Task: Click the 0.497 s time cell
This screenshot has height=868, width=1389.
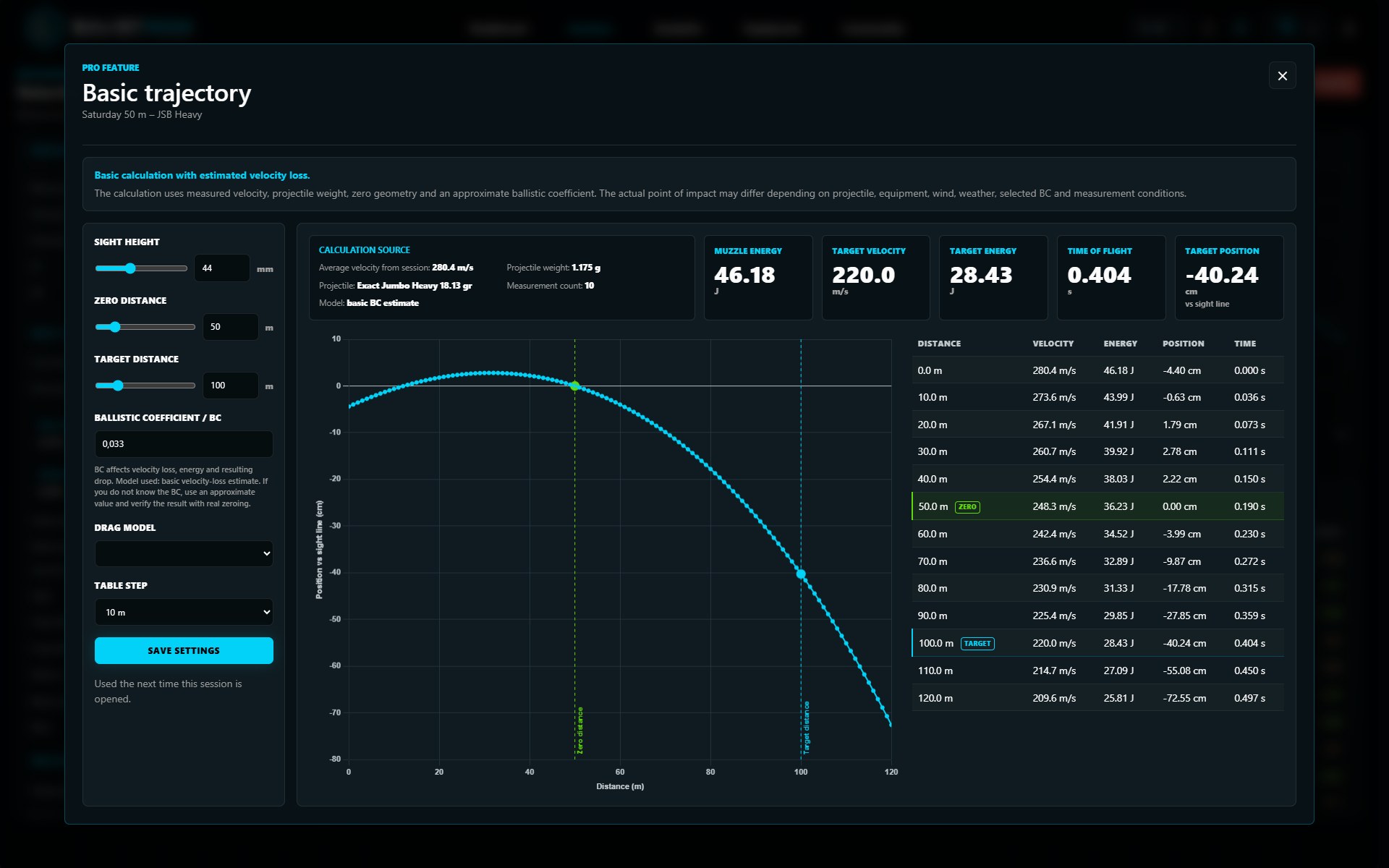Action: click(x=1249, y=698)
